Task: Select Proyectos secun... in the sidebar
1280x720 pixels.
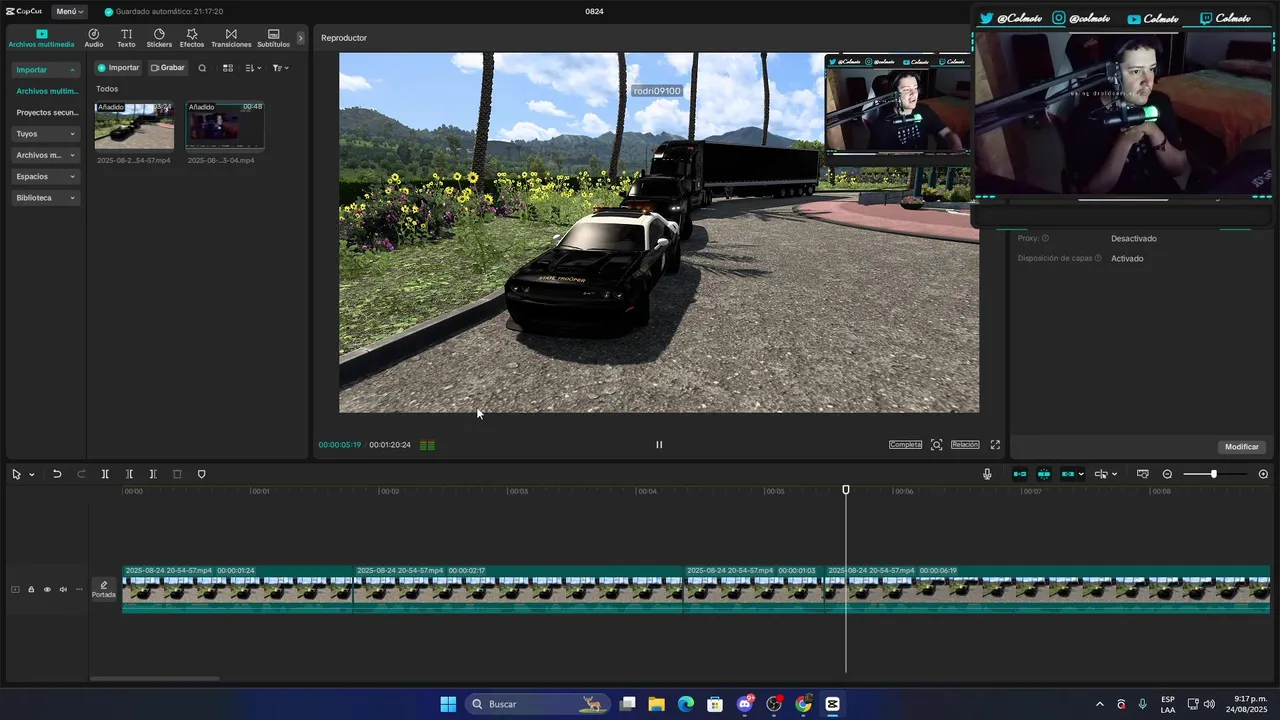Action: 47,113
